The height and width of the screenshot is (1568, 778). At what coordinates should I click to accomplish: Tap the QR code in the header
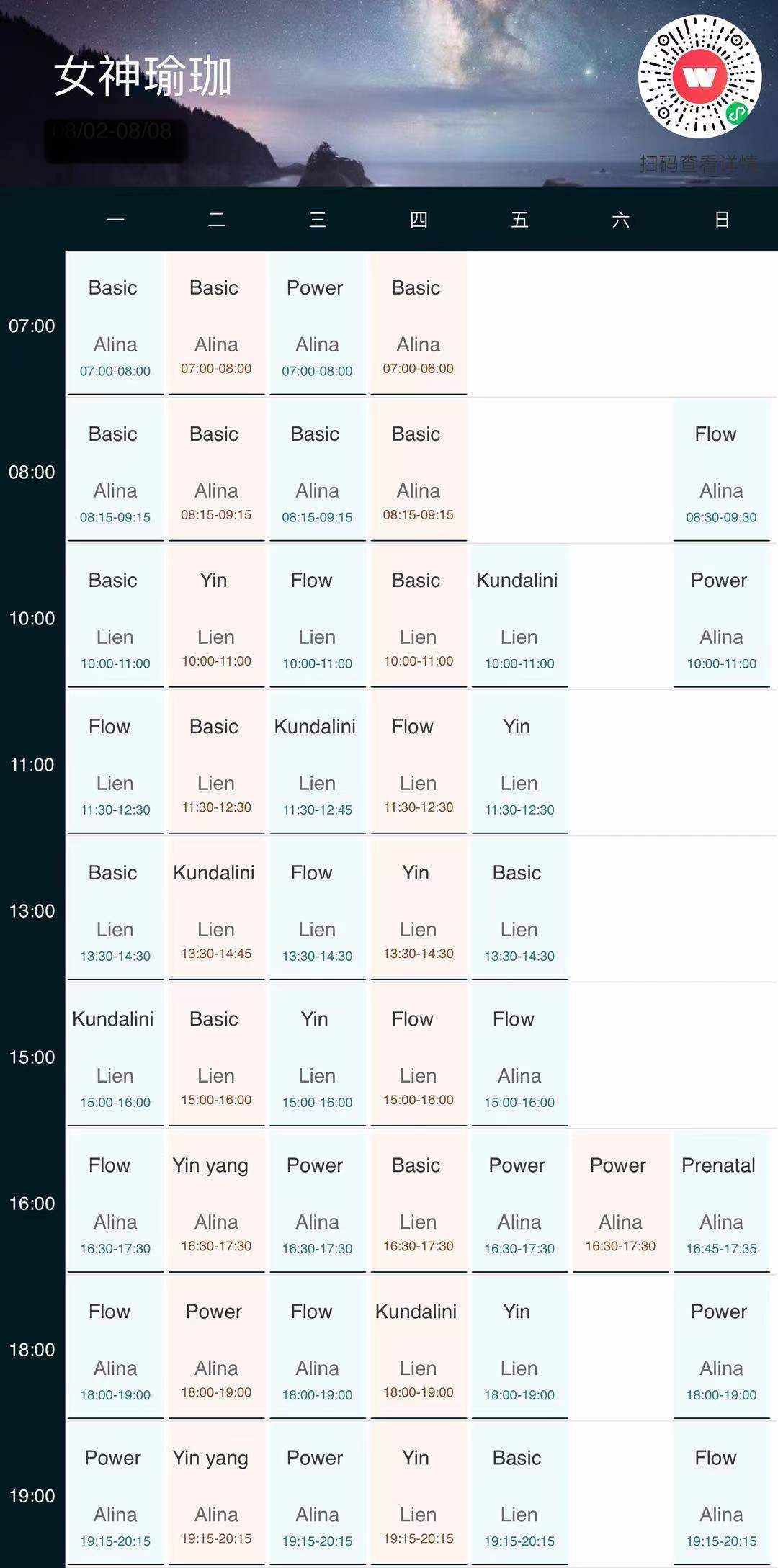pos(699,76)
